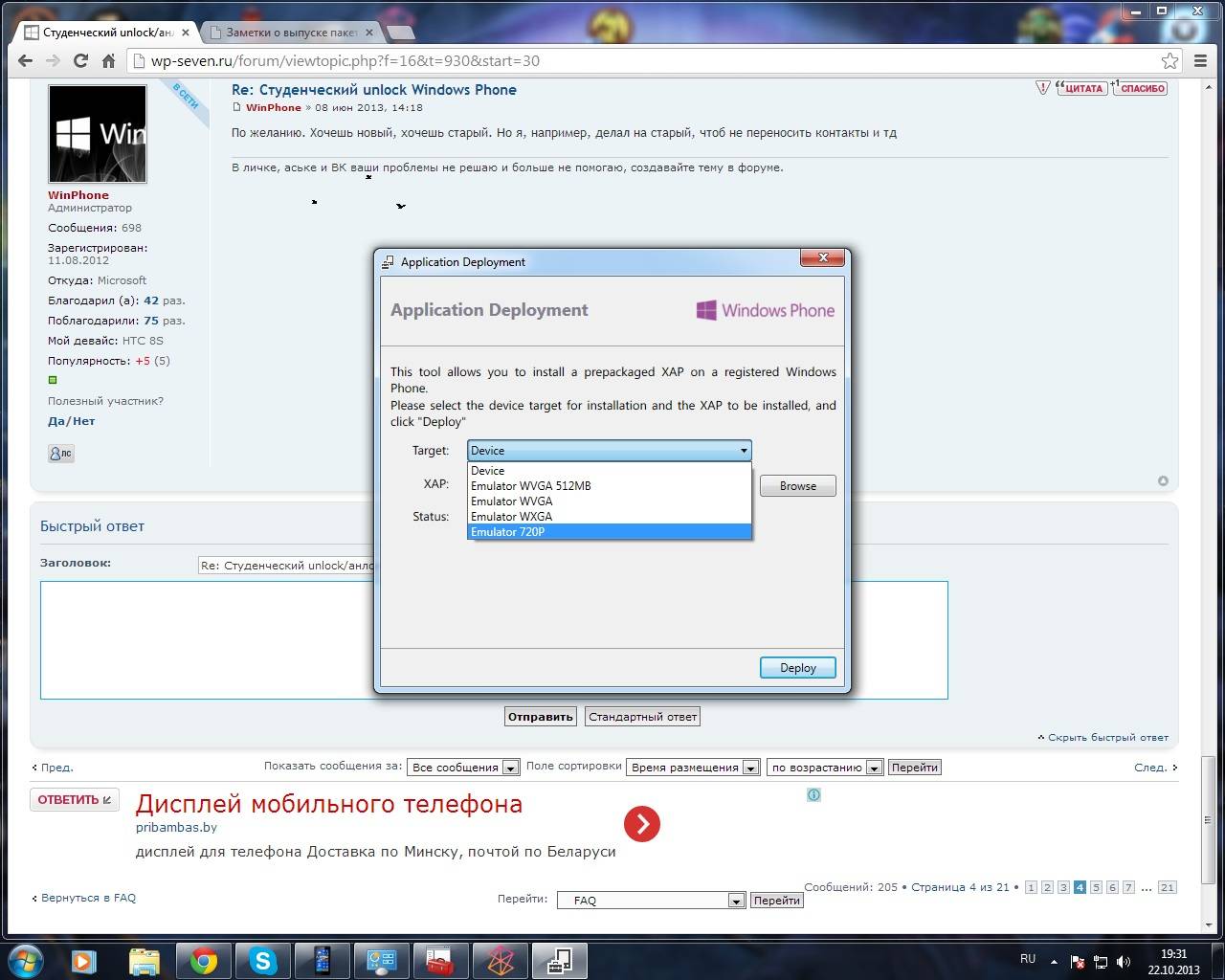Open a new Chrome tab
The height and width of the screenshot is (980, 1225).
[401, 33]
